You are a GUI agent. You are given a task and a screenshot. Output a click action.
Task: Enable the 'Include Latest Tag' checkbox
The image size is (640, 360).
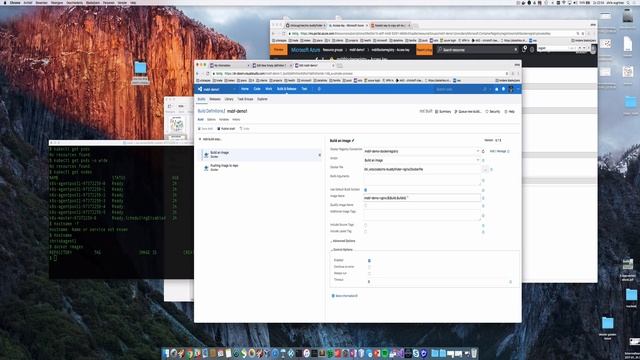click(x=366, y=231)
